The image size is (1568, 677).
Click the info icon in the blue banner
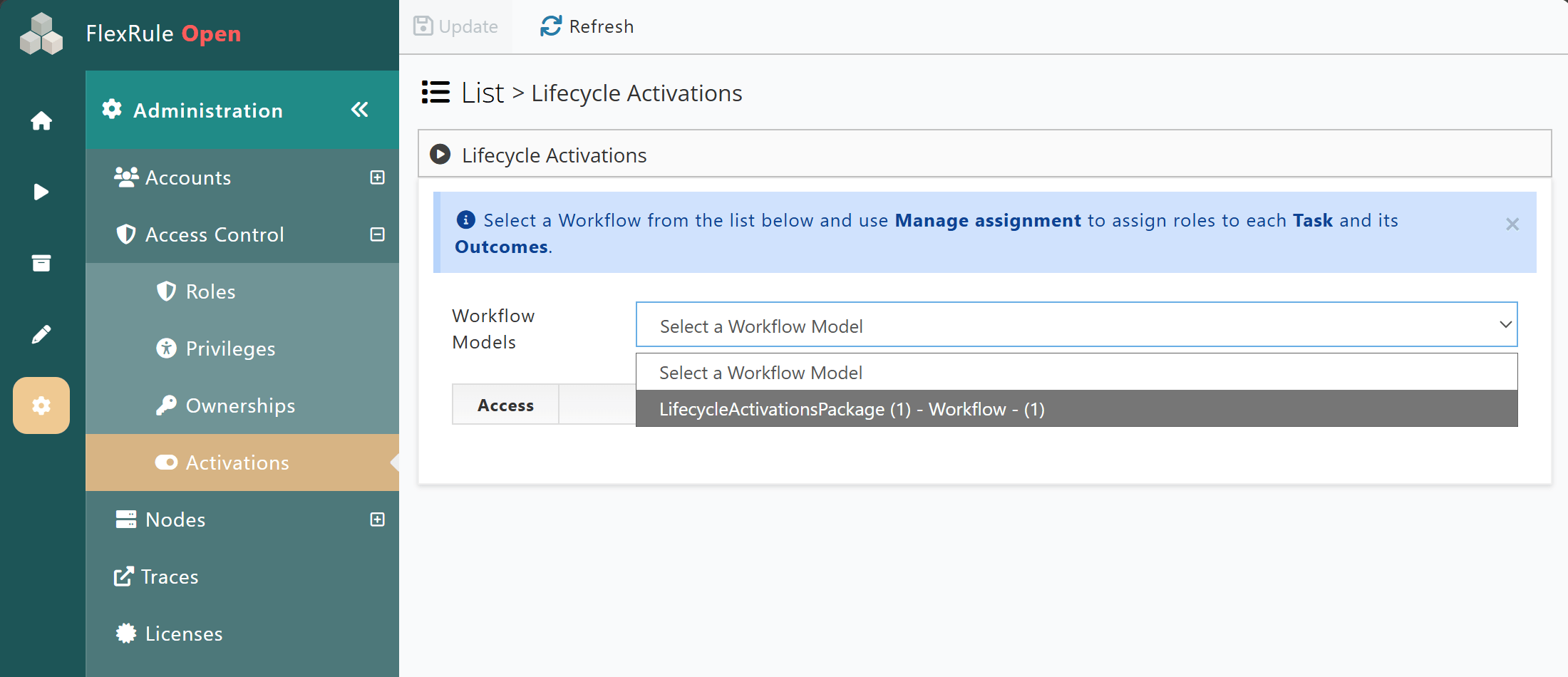point(465,219)
